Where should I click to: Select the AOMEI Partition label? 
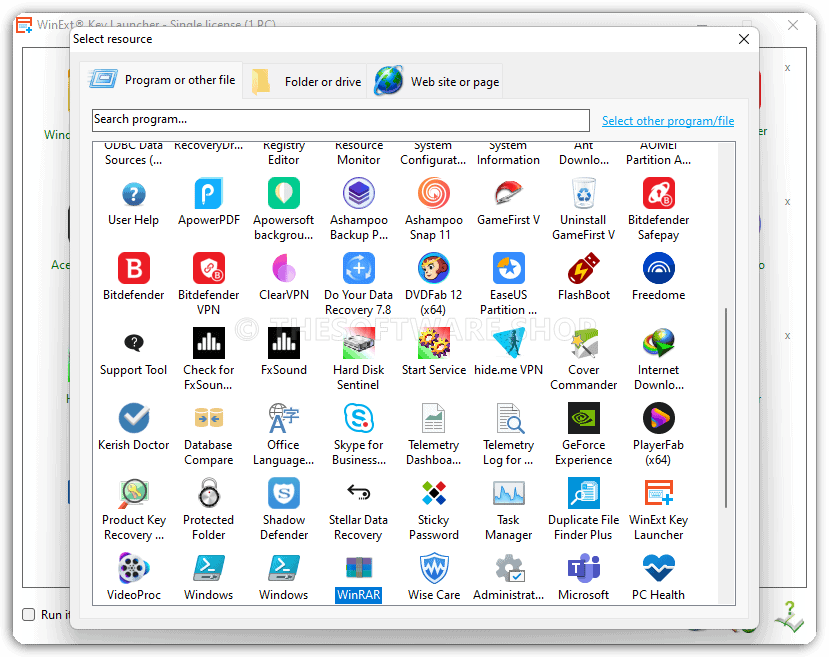pos(659,153)
